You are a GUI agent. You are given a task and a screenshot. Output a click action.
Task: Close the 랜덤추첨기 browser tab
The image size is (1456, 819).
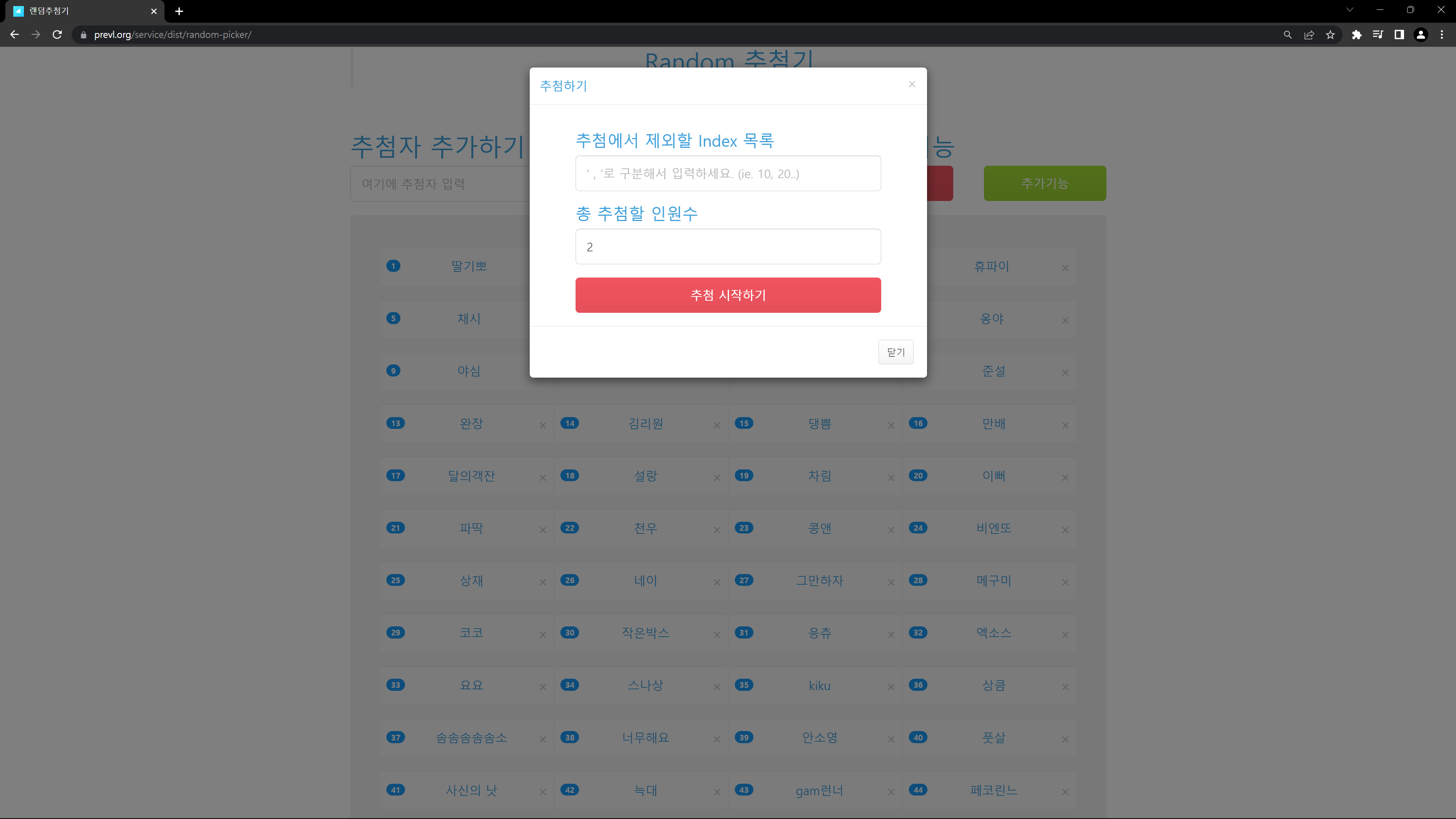[x=154, y=11]
